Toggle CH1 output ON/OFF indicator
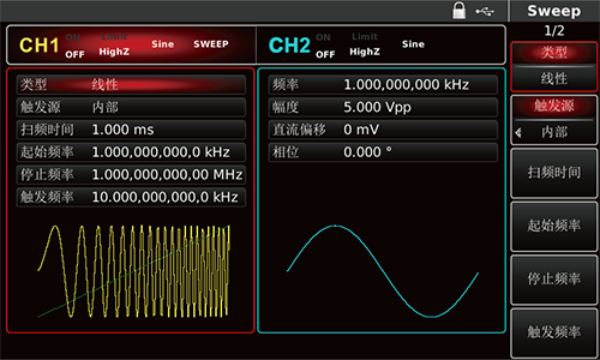600x360 pixels. [74, 46]
